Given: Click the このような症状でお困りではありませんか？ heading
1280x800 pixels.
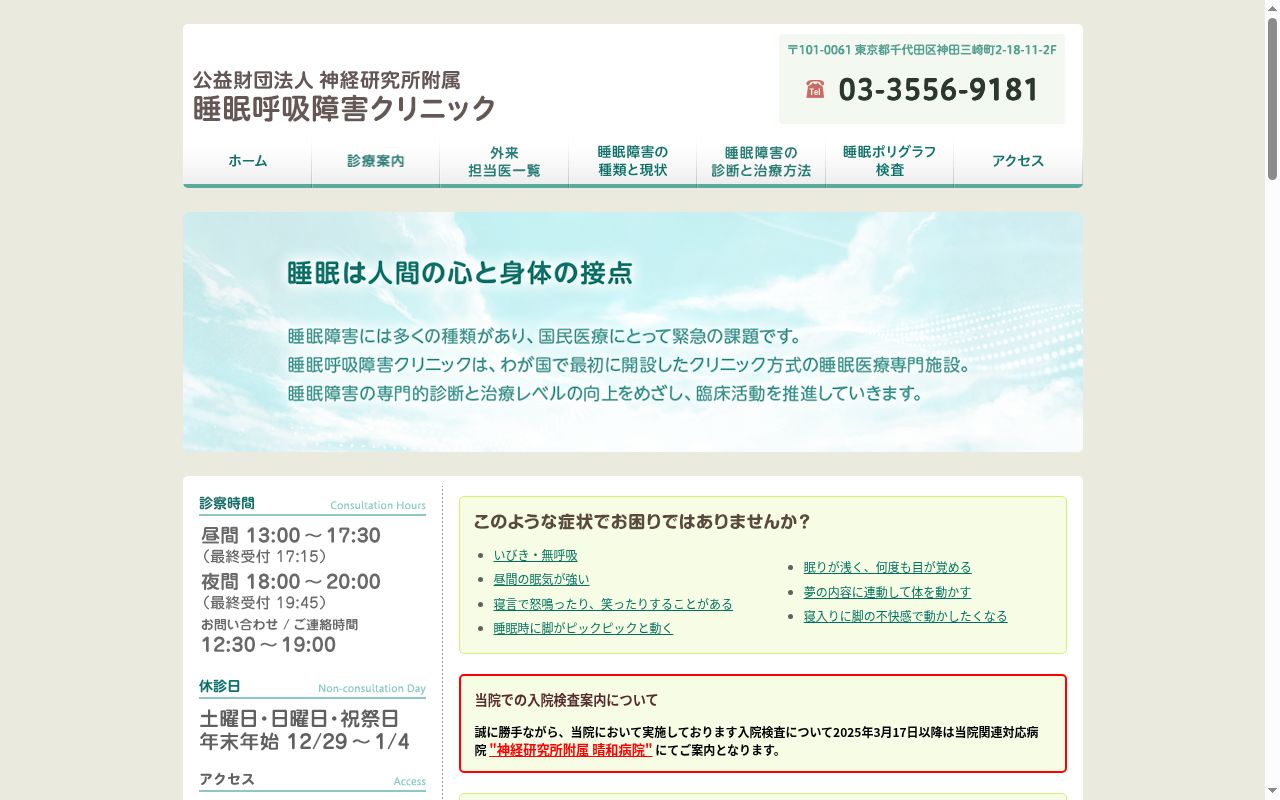Looking at the screenshot, I should coord(642,521).
